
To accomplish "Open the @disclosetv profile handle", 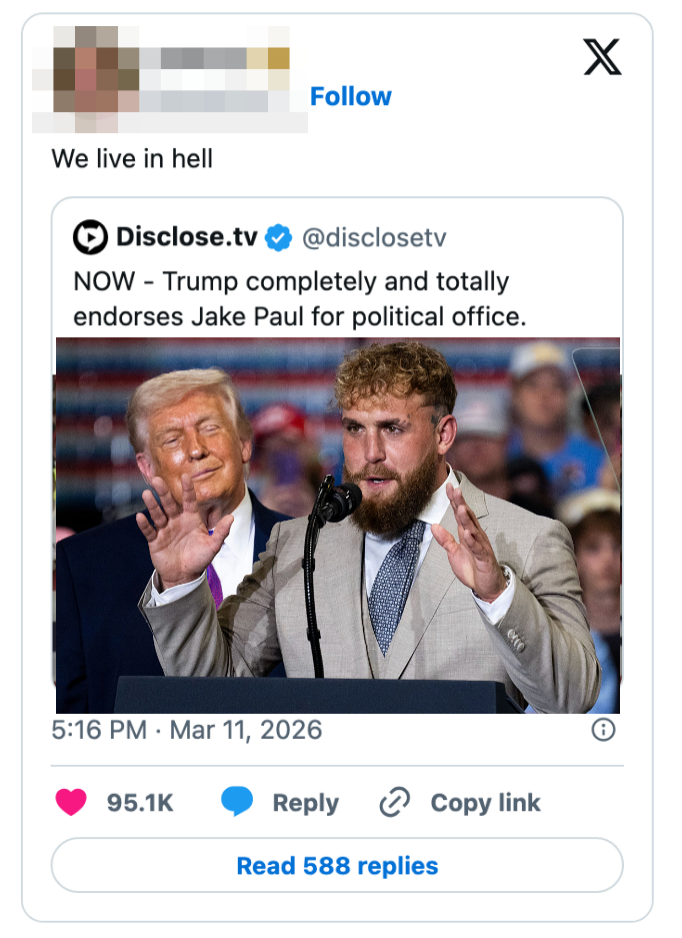I will click(375, 238).
